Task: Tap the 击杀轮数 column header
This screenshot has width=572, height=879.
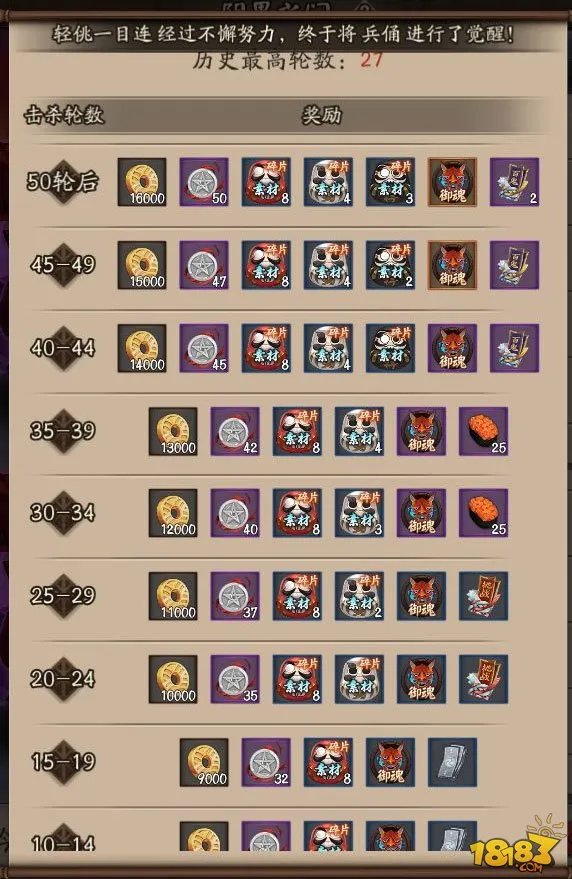Action: point(64,115)
